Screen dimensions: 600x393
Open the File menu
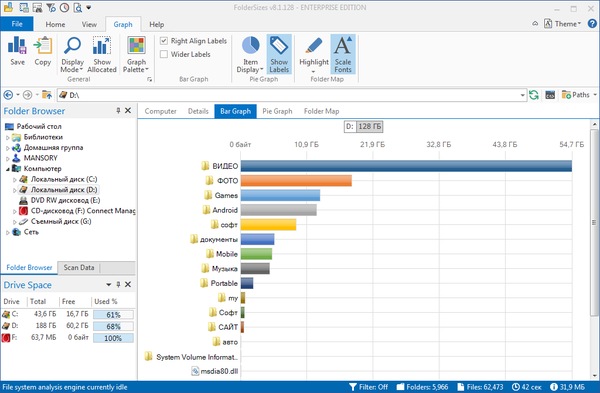click(x=17, y=24)
